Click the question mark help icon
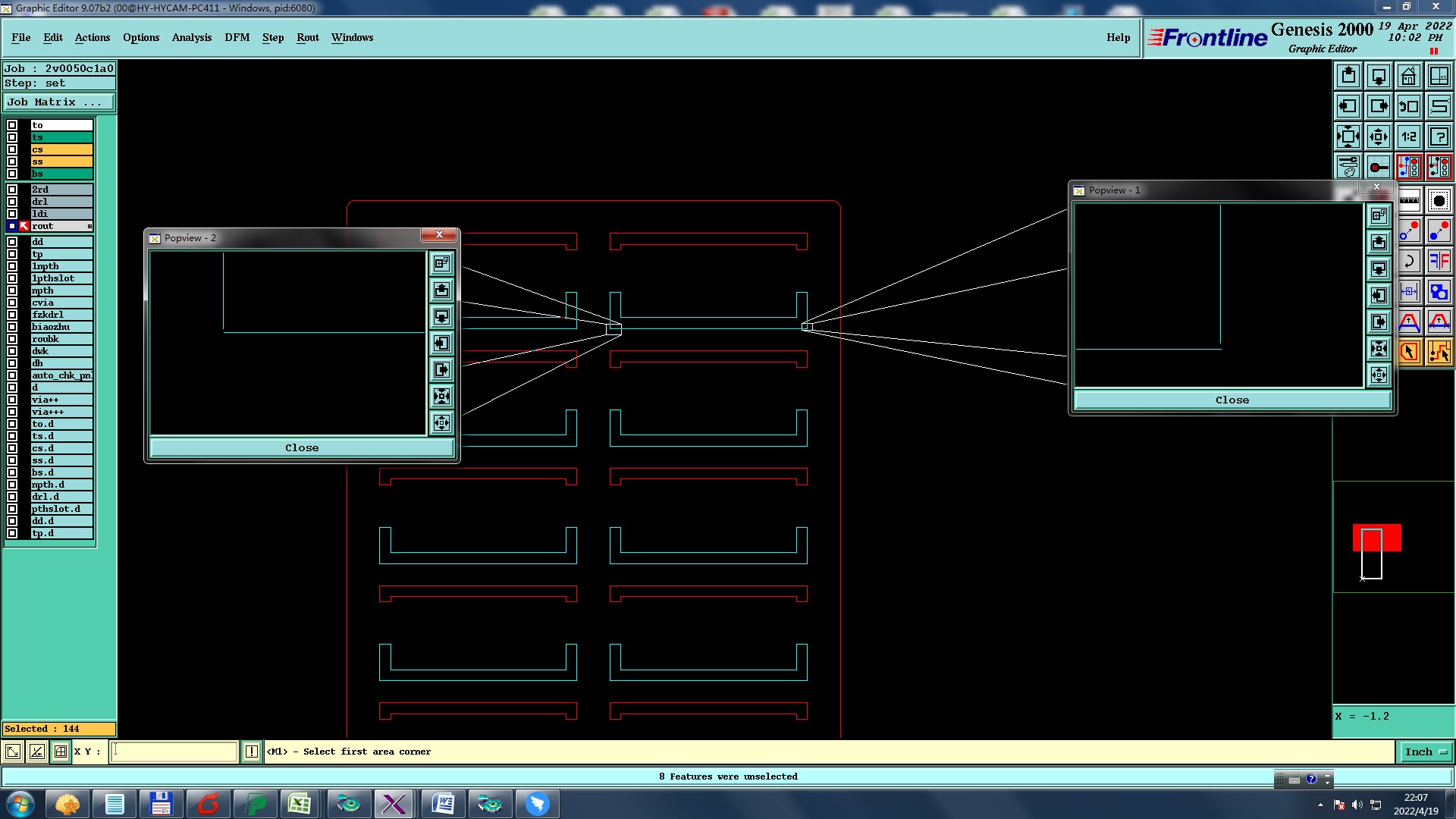 point(1439,136)
